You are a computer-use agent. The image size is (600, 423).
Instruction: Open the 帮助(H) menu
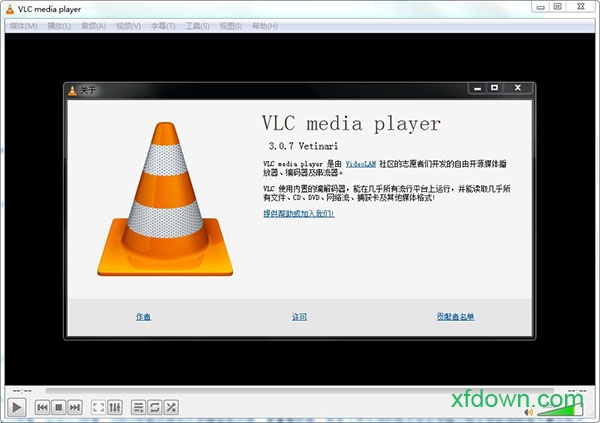click(x=265, y=26)
